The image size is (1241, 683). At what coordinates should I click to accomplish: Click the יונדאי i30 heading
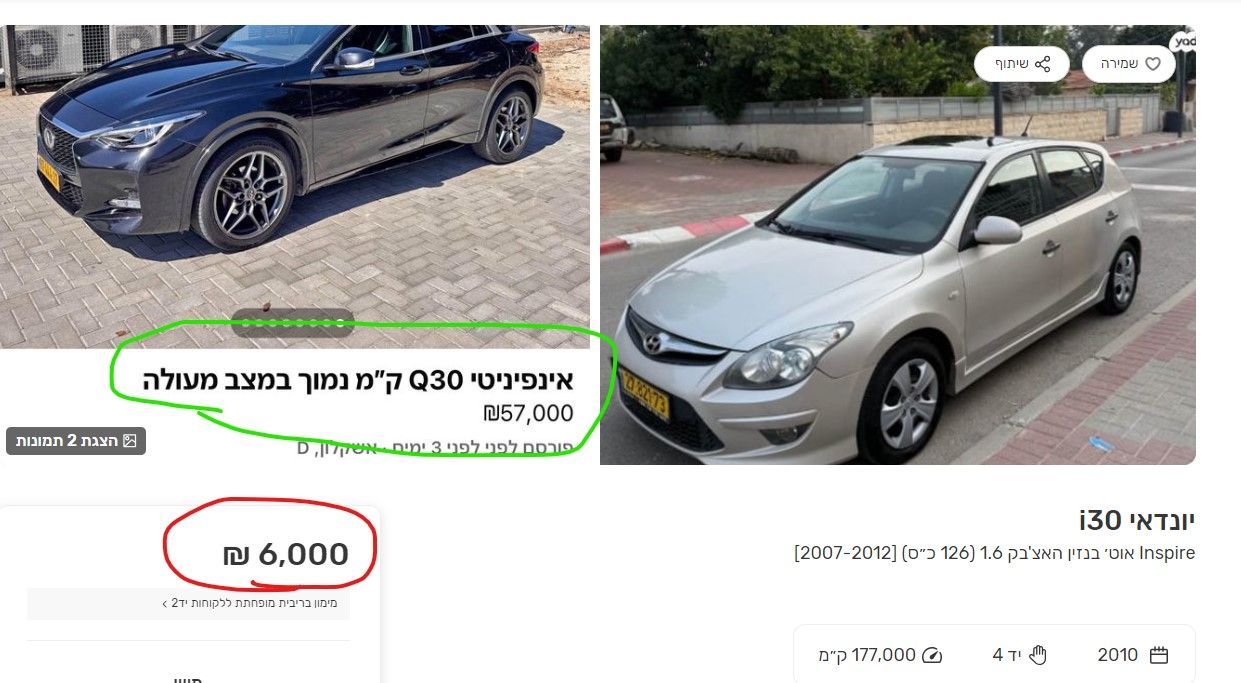pos(1137,520)
